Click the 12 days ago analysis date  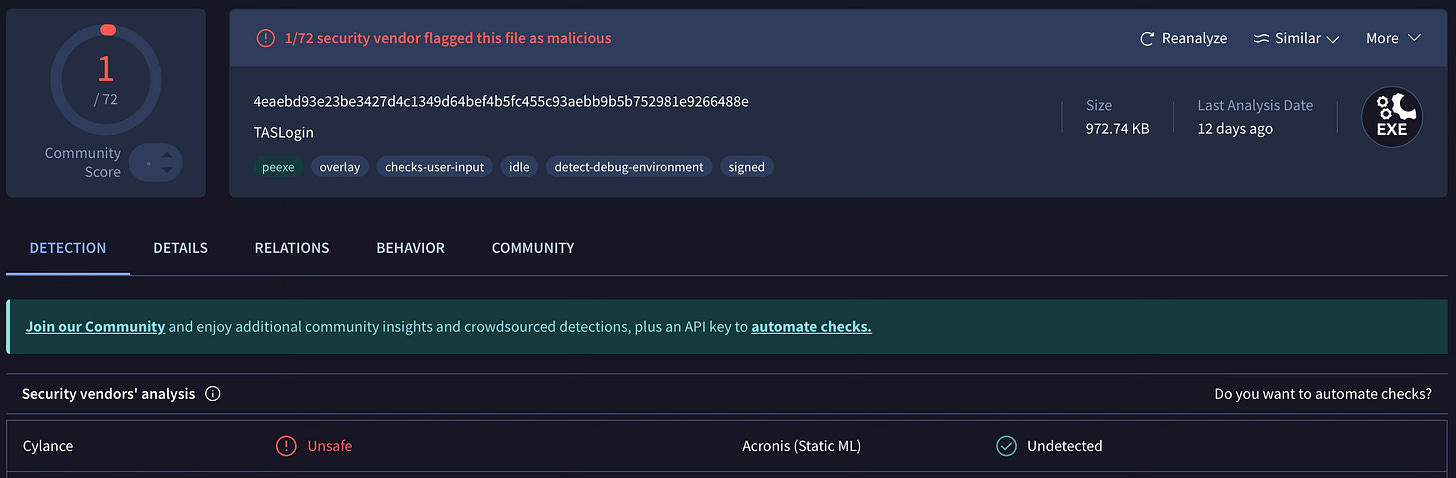[1236, 129]
